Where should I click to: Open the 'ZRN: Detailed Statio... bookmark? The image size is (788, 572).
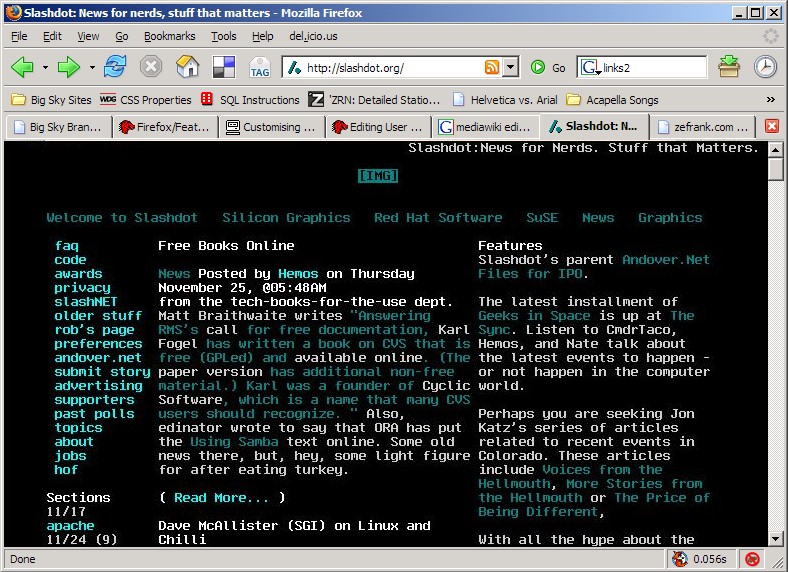pyautogui.click(x=374, y=100)
